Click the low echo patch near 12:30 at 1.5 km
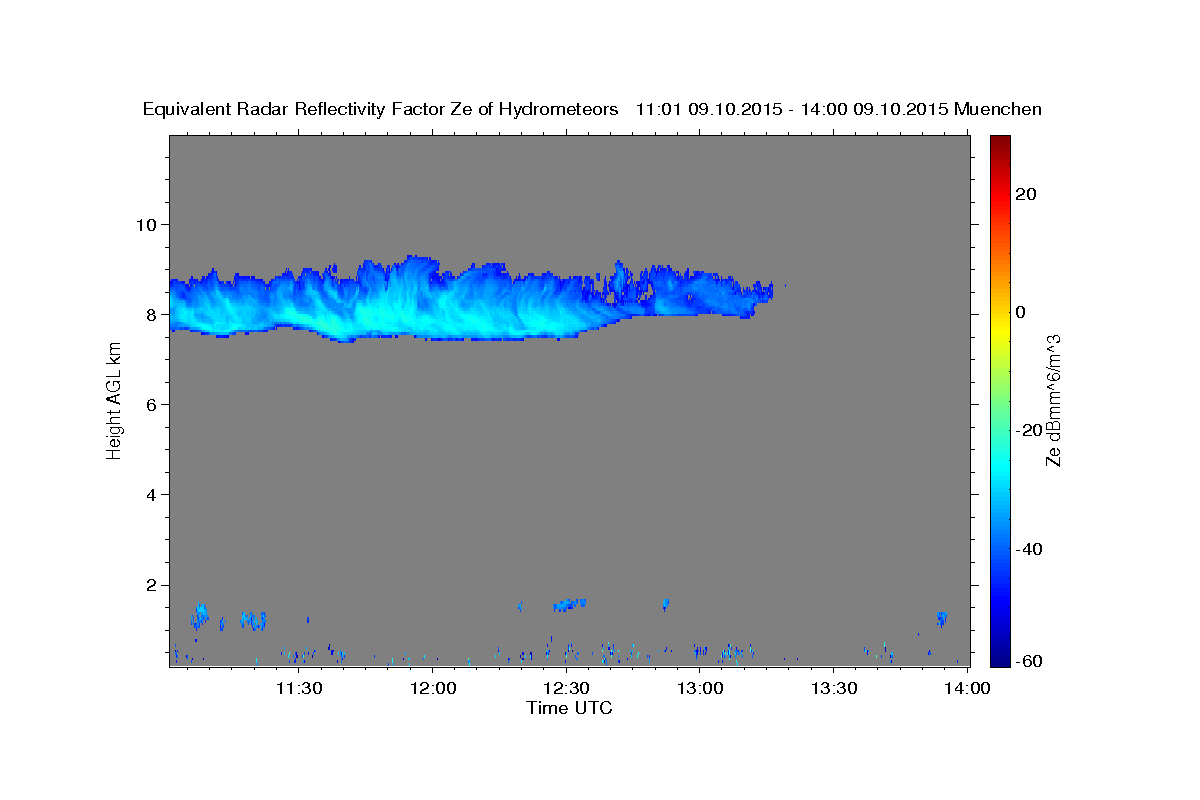This screenshot has height=800, width=1200. (x=569, y=604)
